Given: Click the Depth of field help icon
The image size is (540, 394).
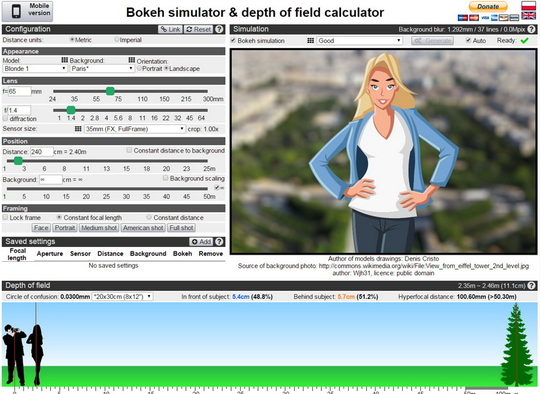Looking at the screenshot, I should (x=532, y=286).
